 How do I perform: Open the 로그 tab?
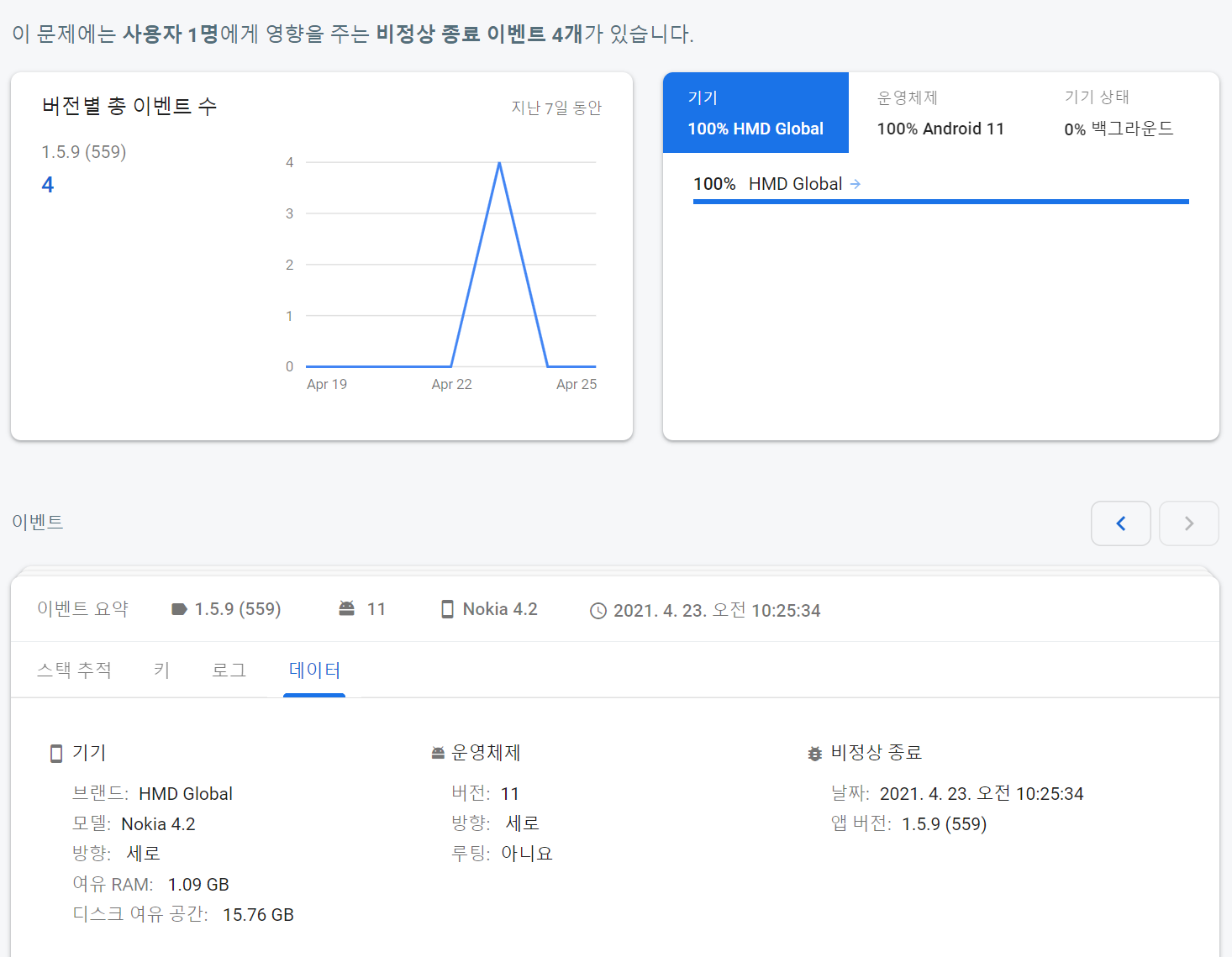[x=229, y=670]
